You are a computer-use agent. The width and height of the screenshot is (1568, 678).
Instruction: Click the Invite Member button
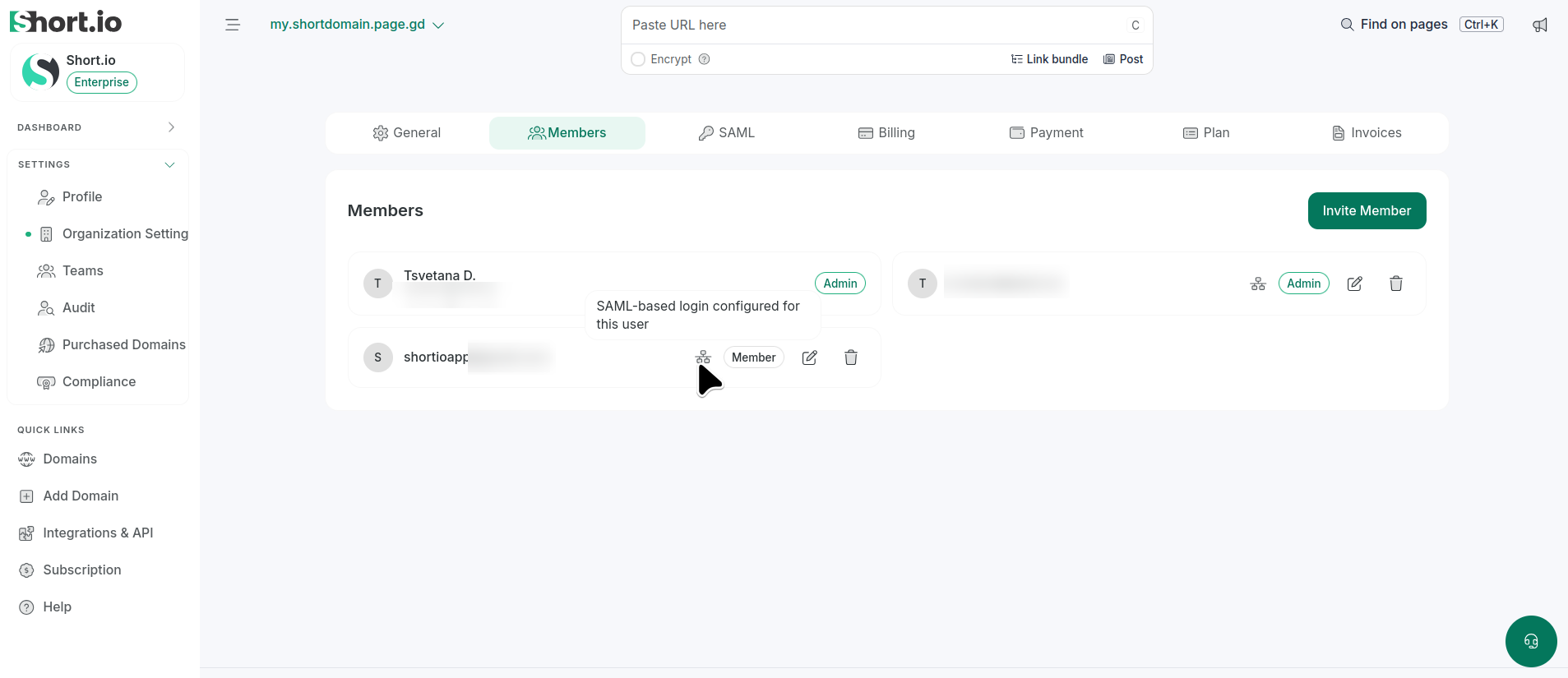[1367, 211]
